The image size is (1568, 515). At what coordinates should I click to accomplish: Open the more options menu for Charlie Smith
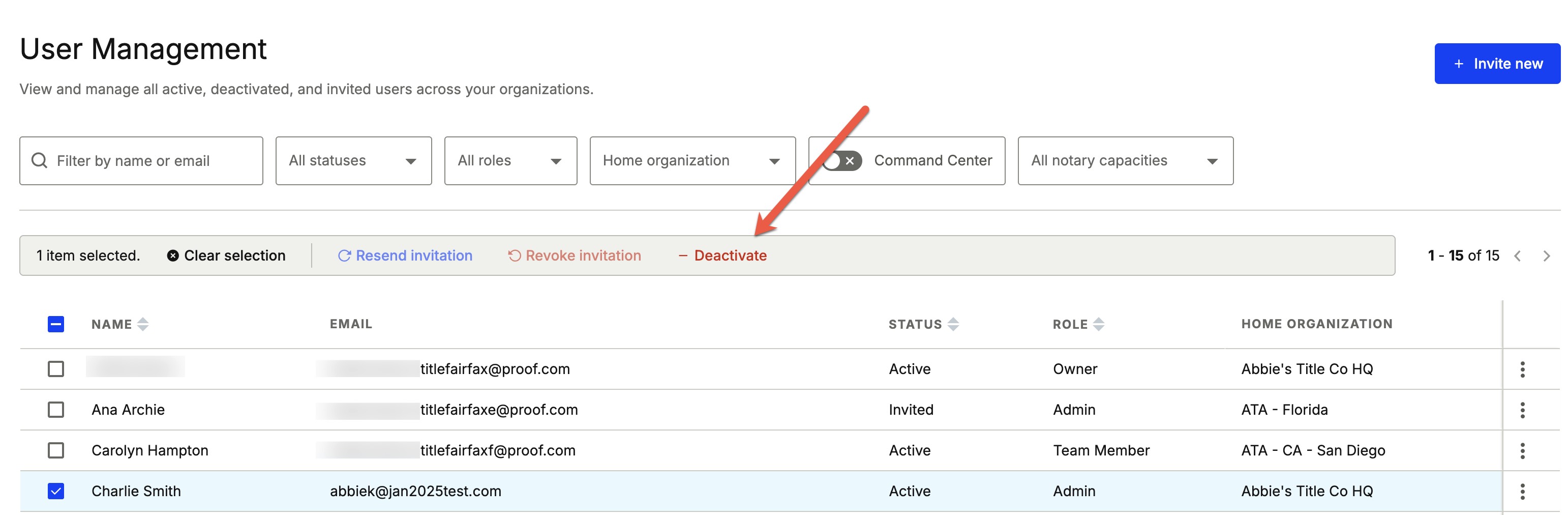pos(1522,492)
